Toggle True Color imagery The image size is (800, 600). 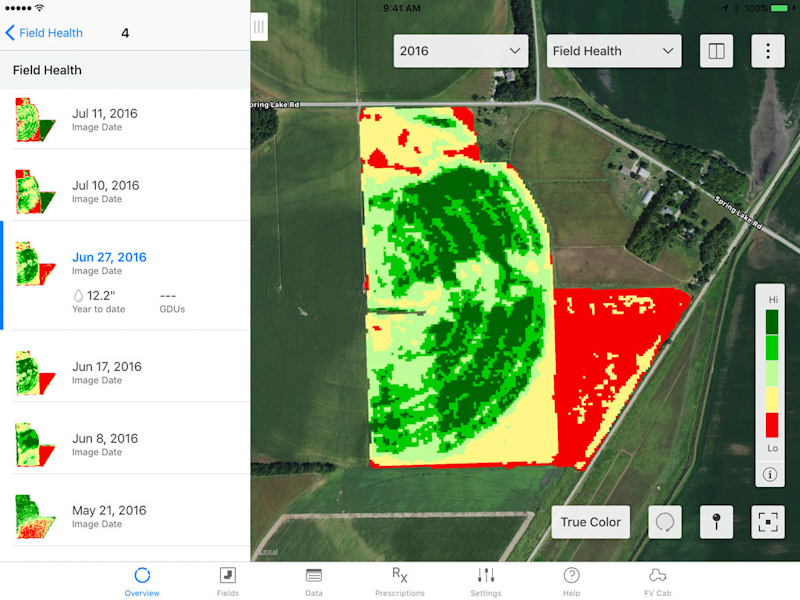point(590,522)
